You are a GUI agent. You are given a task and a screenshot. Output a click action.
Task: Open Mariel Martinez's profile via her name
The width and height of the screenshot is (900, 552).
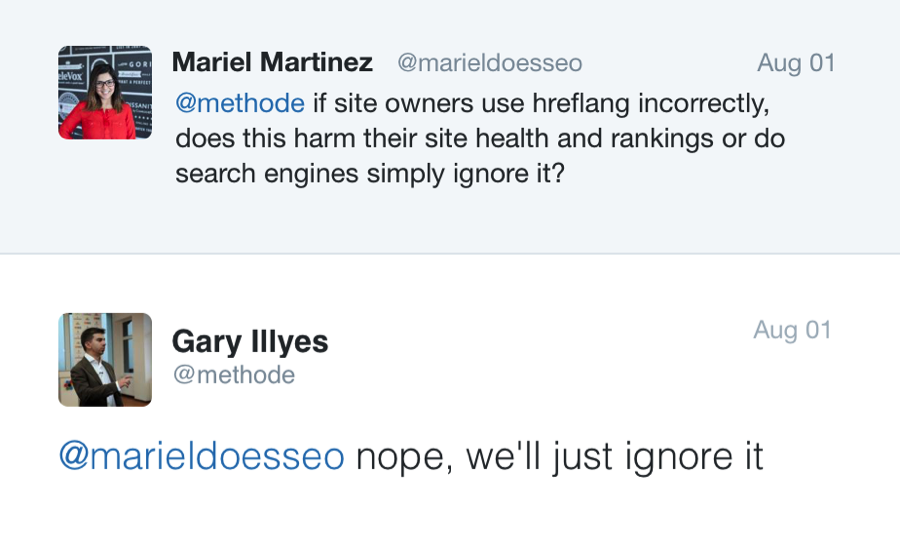(x=272, y=62)
